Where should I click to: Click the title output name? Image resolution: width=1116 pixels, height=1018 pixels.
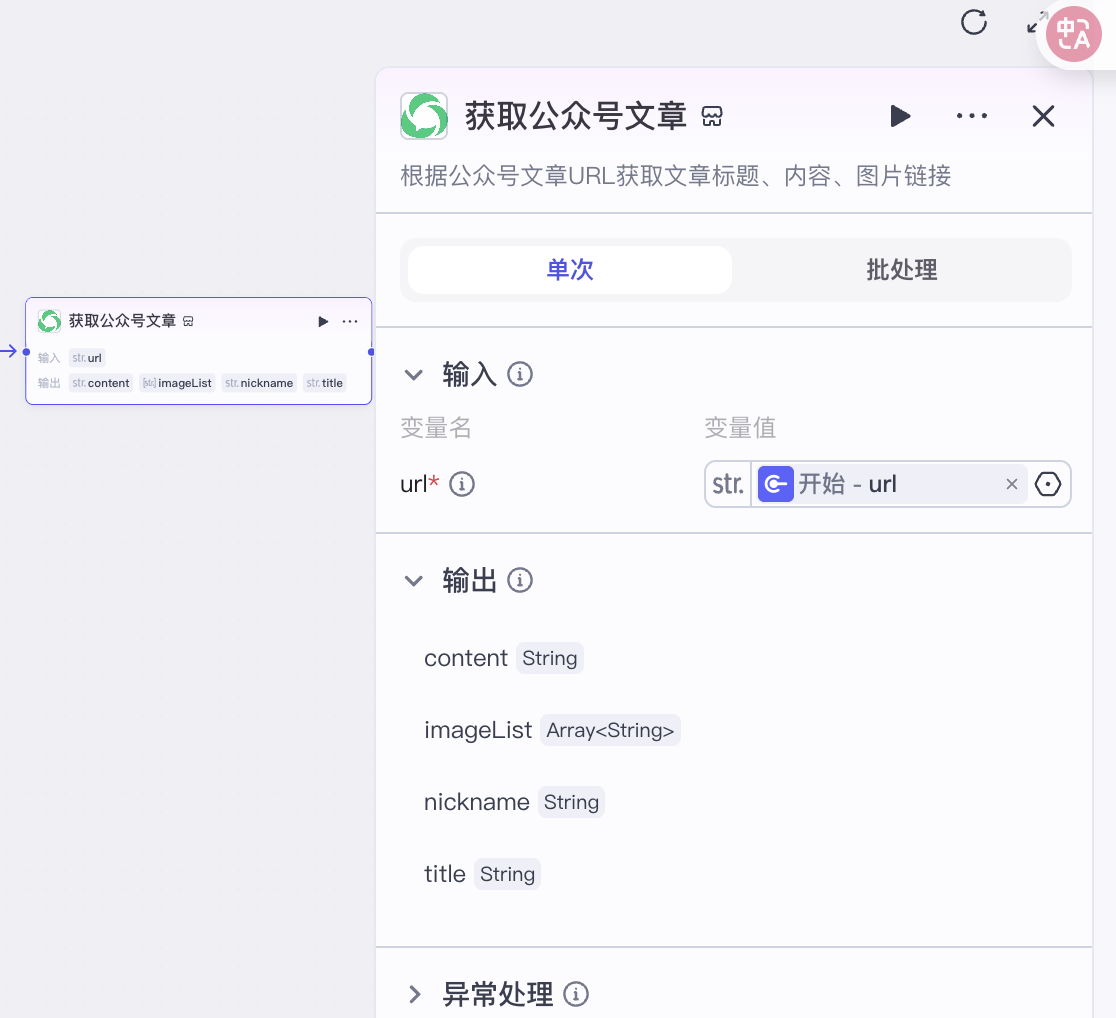pos(445,874)
